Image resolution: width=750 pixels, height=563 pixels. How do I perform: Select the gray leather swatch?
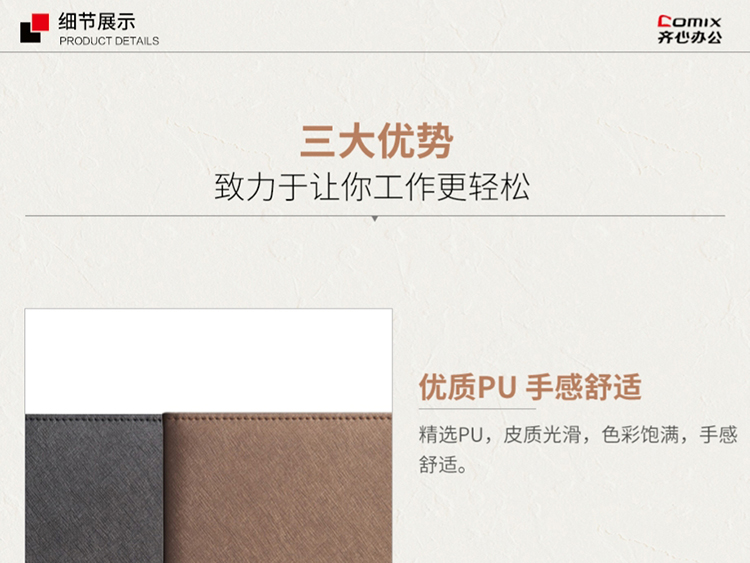click(x=94, y=489)
